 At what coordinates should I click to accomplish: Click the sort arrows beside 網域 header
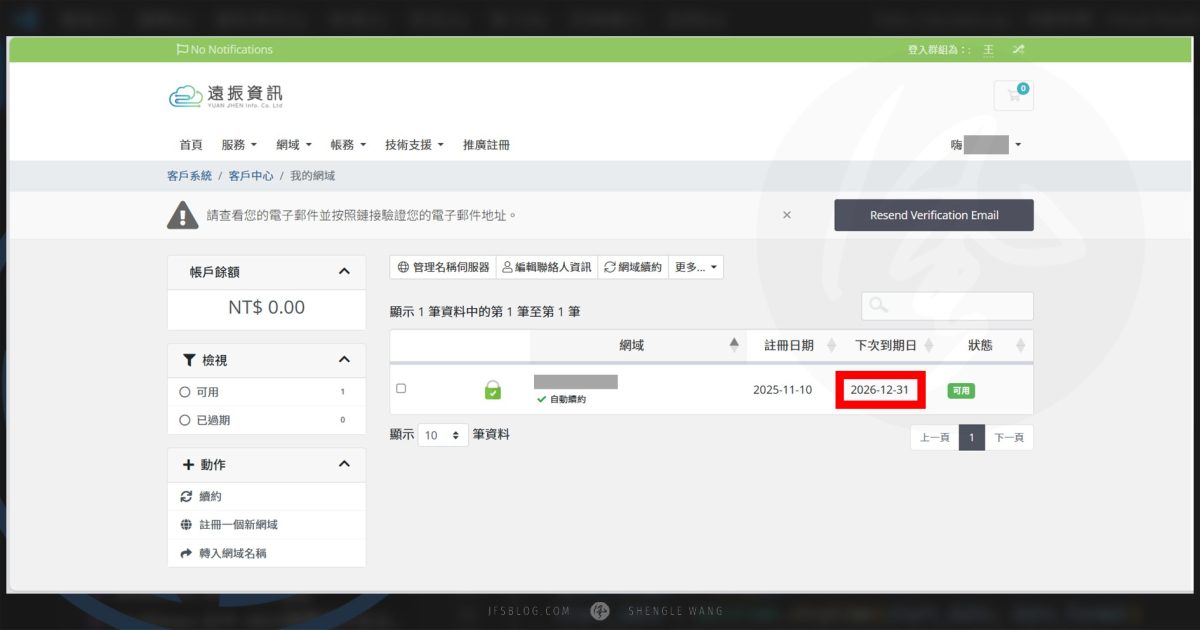click(x=734, y=345)
